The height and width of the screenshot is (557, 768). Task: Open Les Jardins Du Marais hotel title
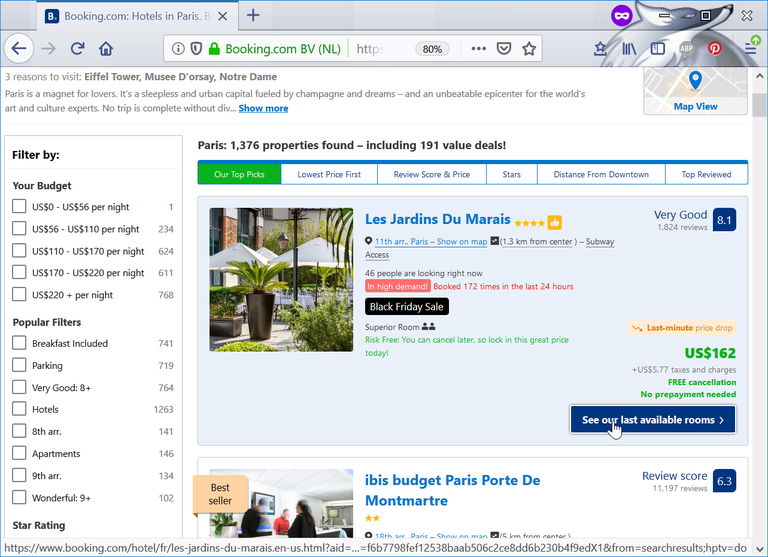click(437, 219)
